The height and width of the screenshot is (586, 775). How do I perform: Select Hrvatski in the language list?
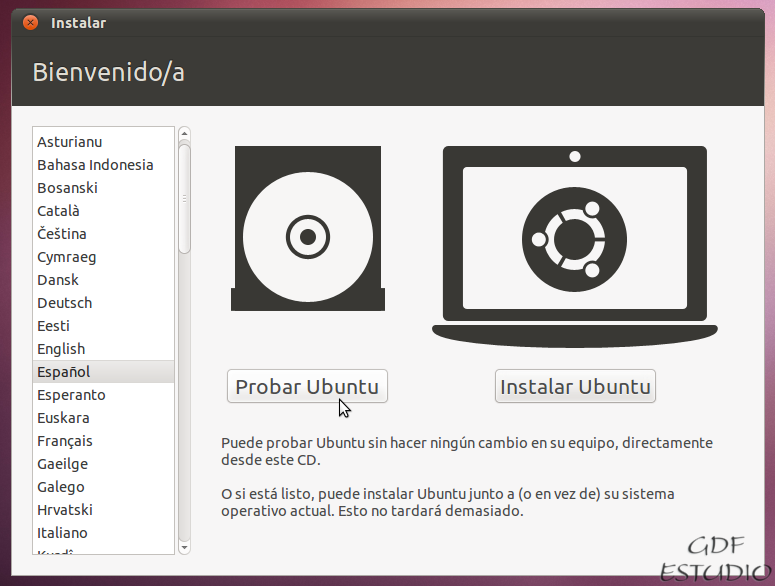click(x=103, y=509)
